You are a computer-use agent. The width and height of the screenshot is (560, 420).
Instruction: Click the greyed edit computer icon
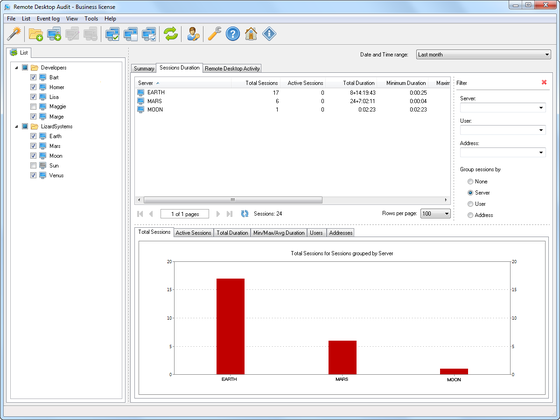pos(72,34)
